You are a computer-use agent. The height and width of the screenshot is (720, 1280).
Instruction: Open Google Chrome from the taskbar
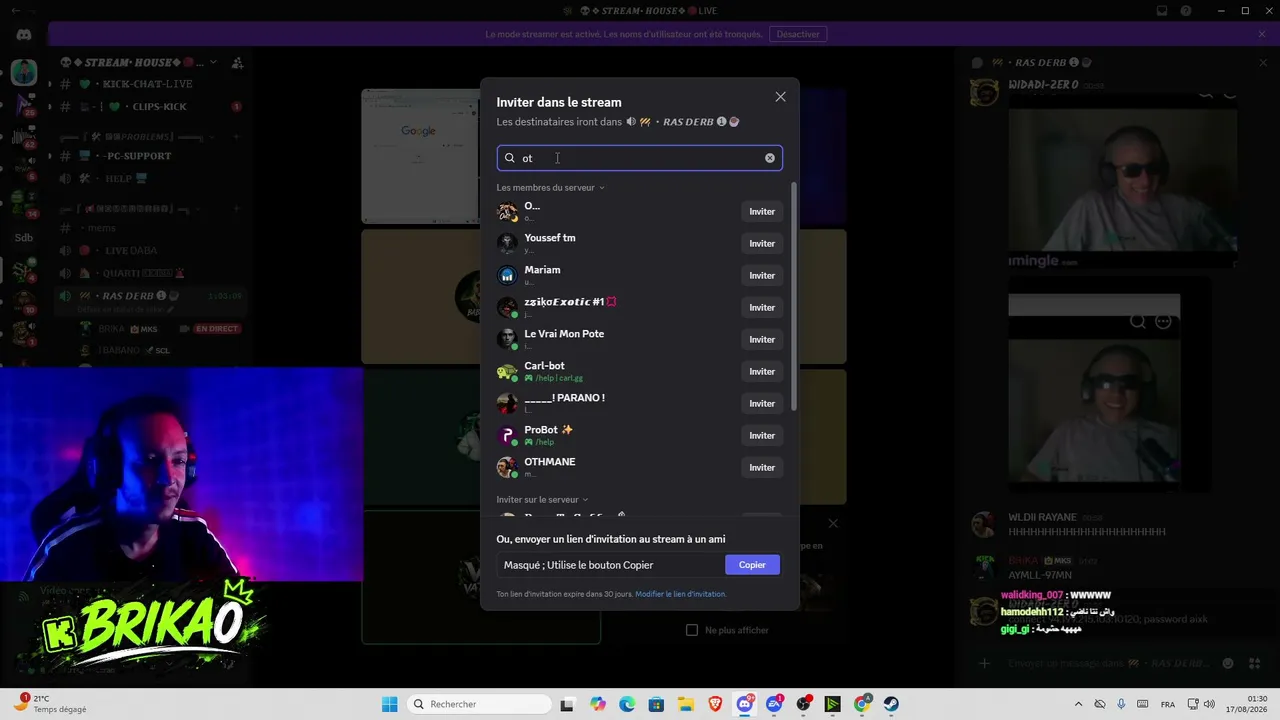pos(862,704)
